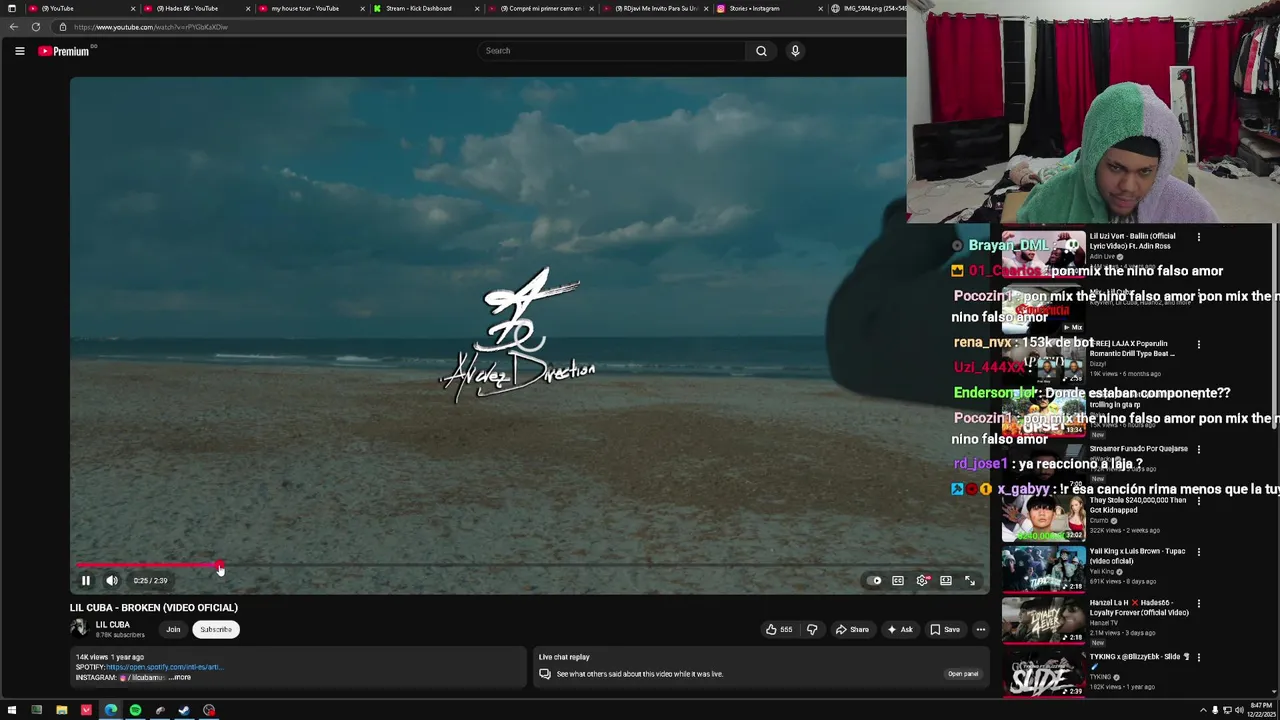Open They Stole $240,000,000 video thumbnail

[x=1043, y=518]
